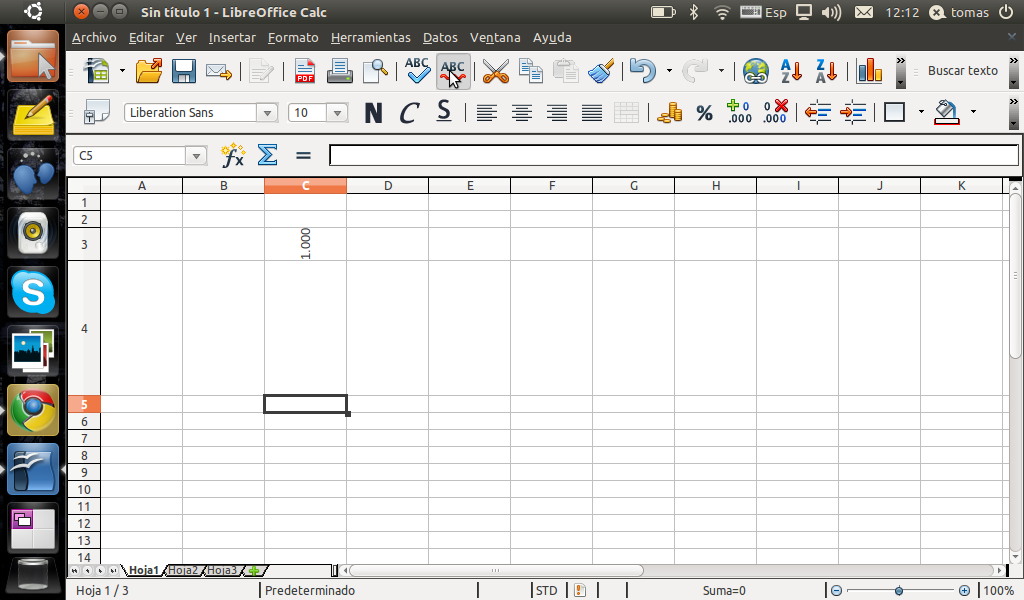Toggle automatic spell checking icon

(453, 71)
